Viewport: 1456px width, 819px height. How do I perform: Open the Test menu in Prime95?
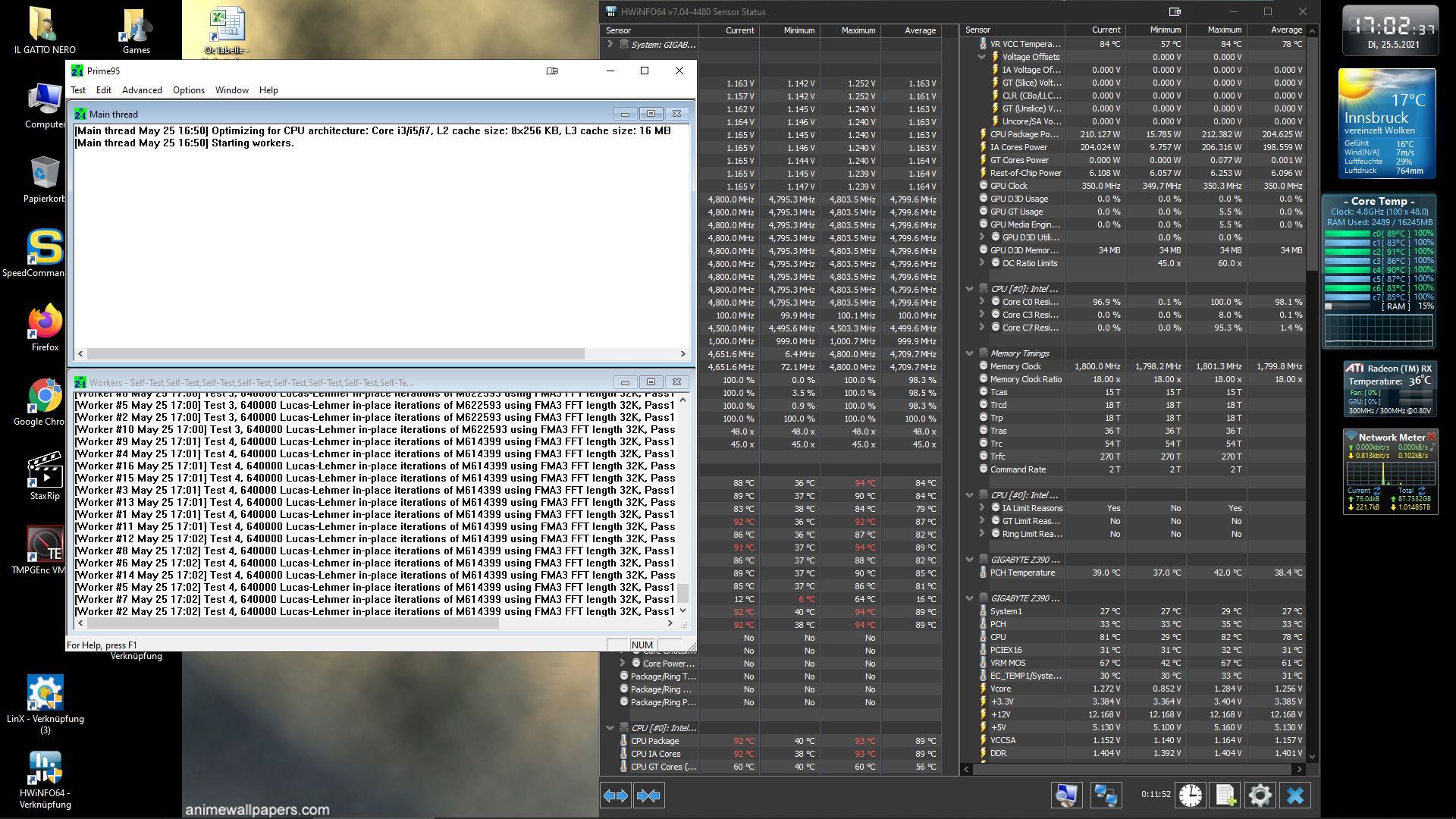[78, 89]
